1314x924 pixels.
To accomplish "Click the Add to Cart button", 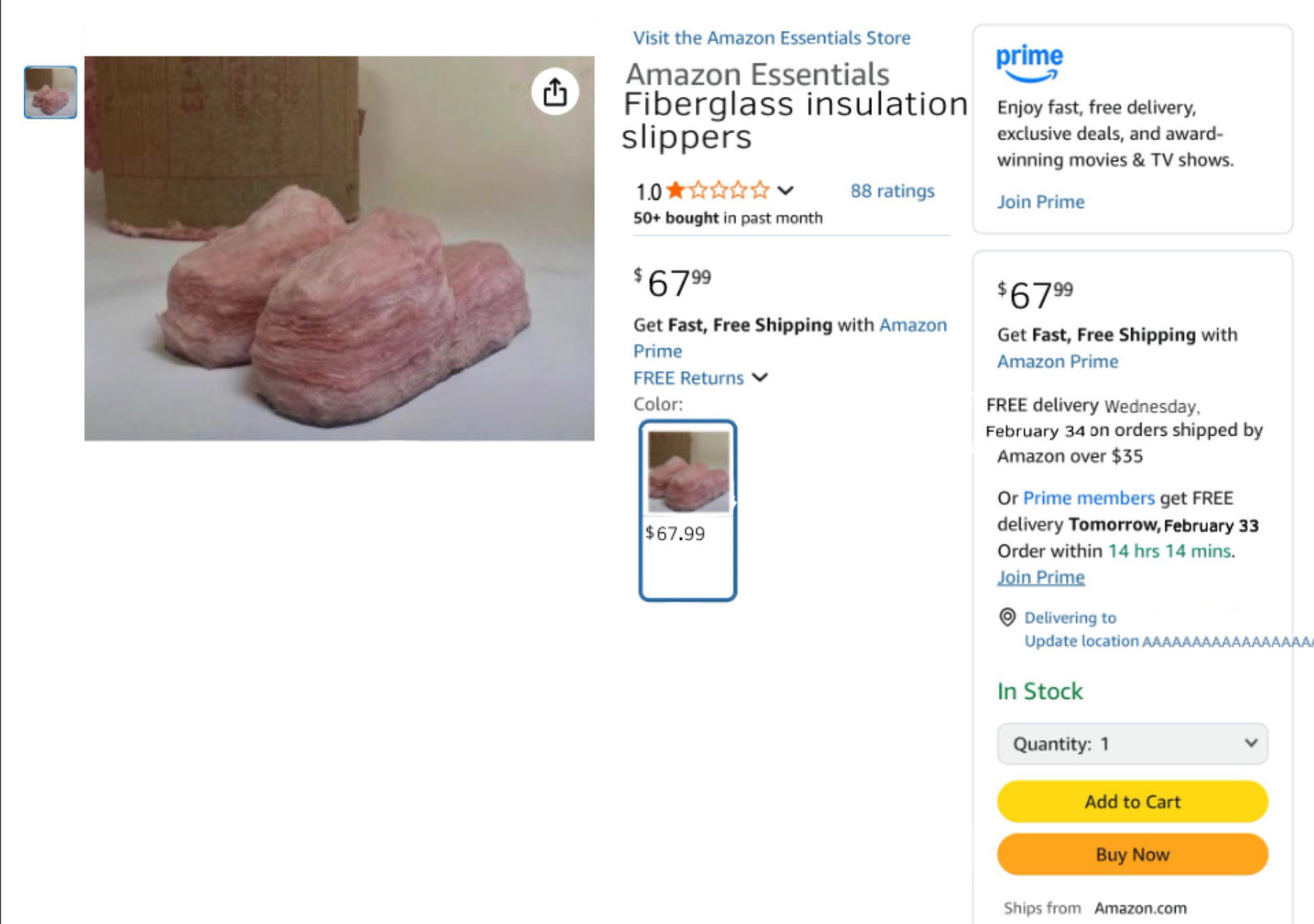I will [1132, 802].
